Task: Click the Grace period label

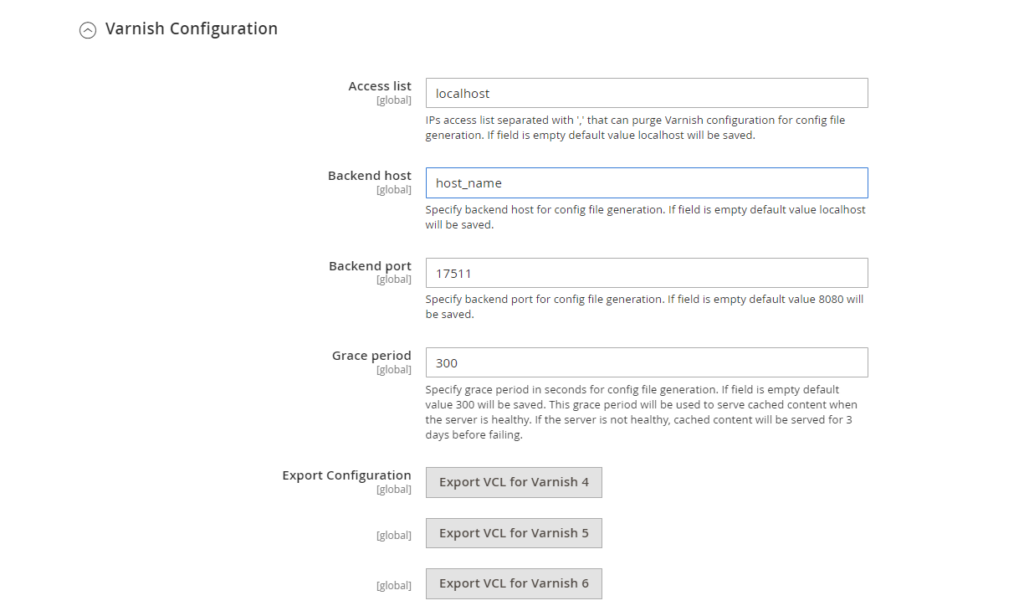Action: (x=371, y=355)
